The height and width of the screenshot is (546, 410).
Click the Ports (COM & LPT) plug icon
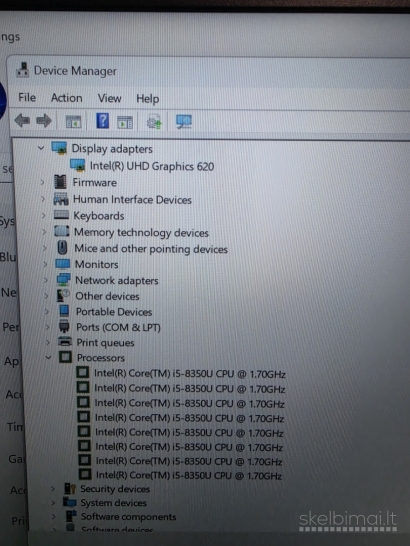pos(64,327)
